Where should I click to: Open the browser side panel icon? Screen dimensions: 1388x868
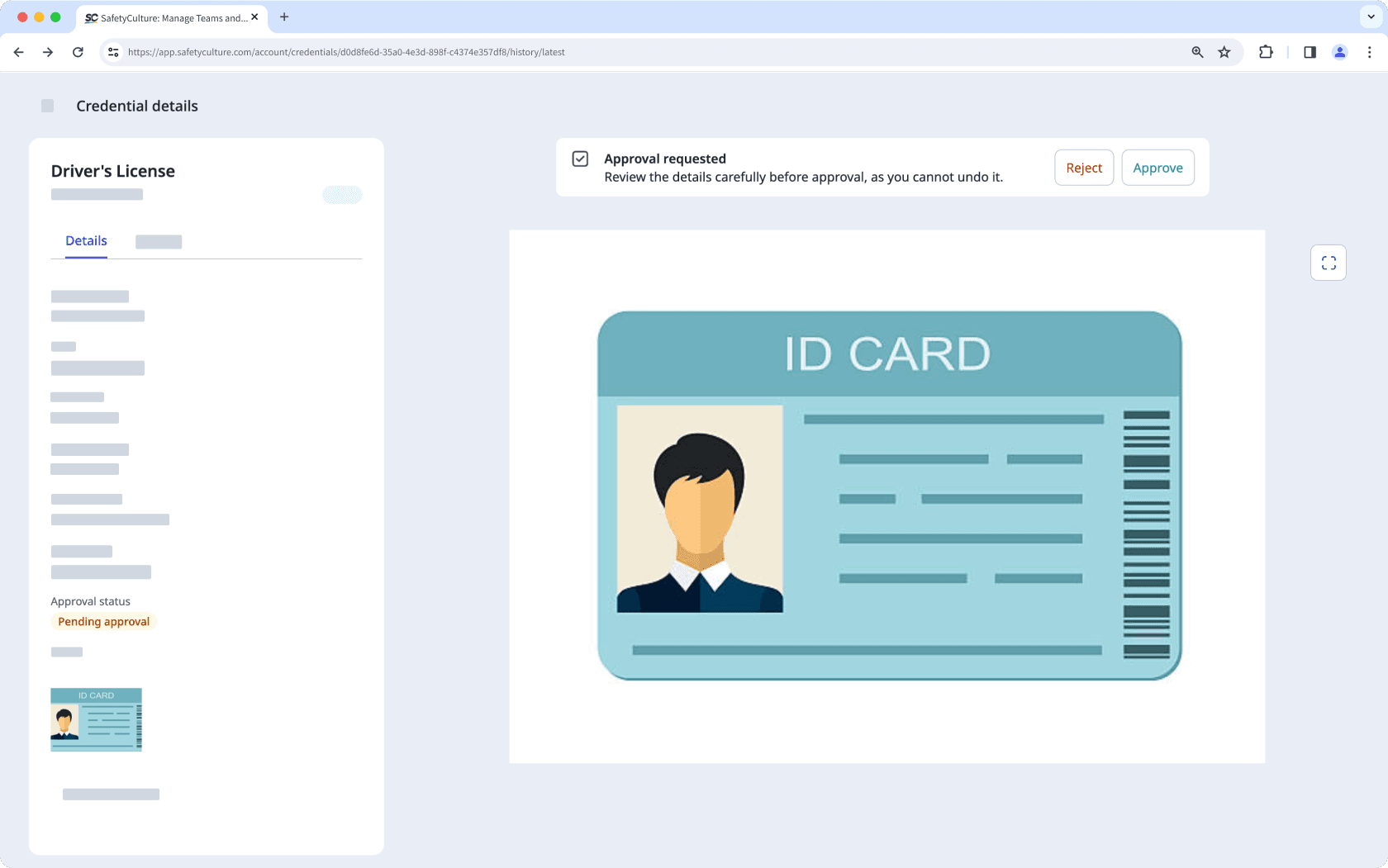(1310, 51)
